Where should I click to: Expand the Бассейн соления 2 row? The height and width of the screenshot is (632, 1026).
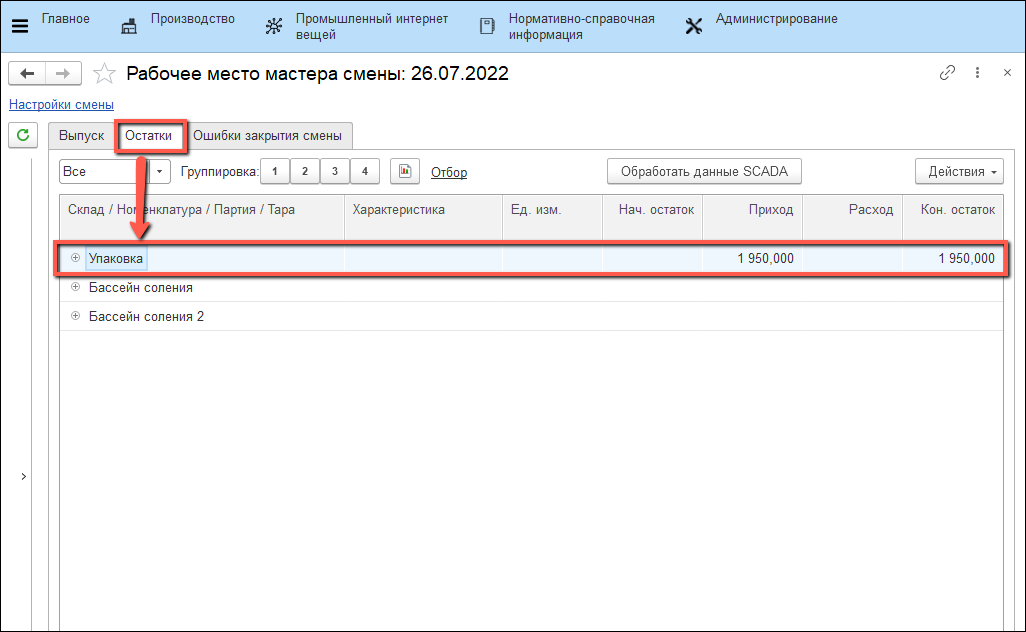(75, 316)
